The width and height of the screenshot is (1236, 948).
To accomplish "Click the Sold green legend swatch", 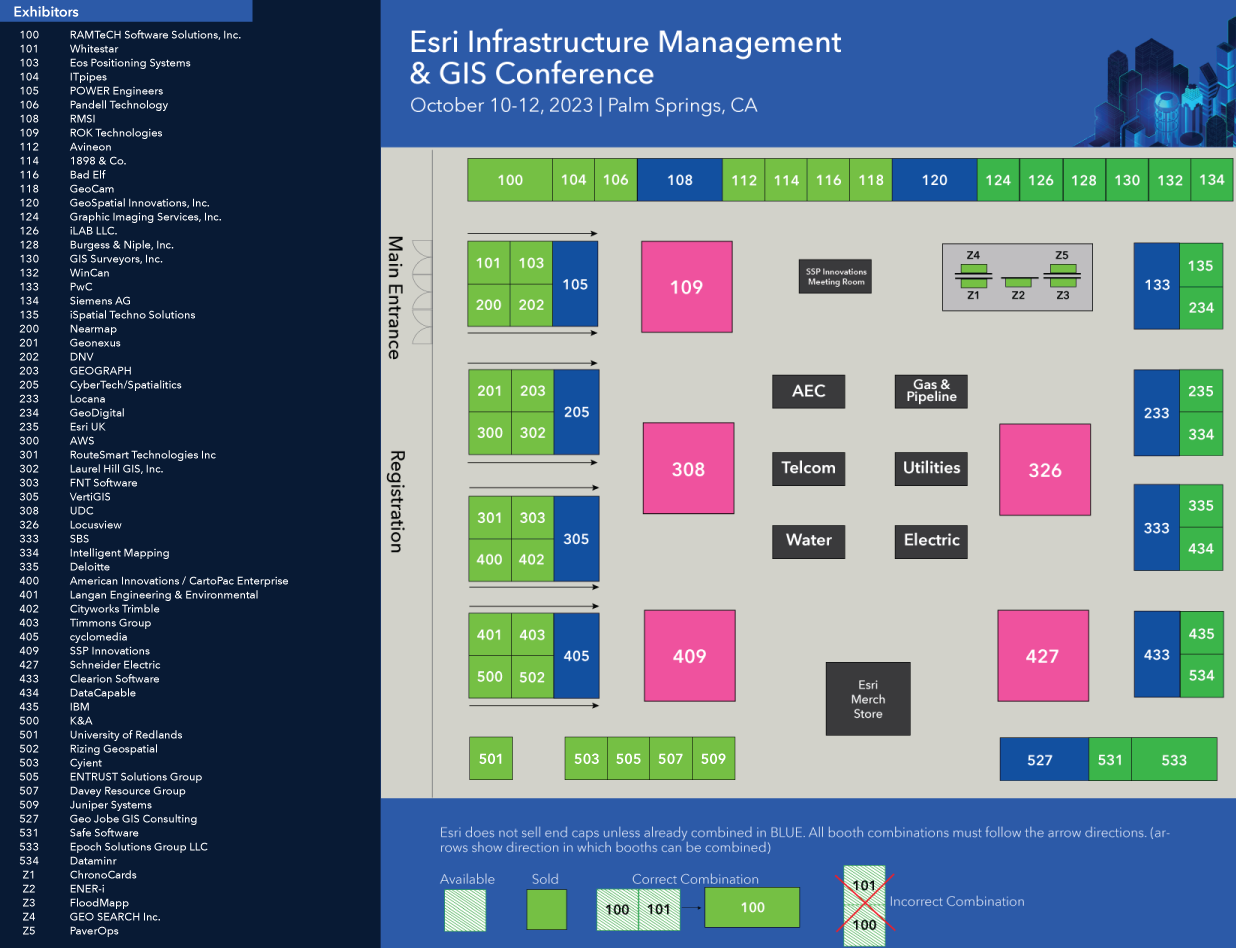I will [x=546, y=909].
